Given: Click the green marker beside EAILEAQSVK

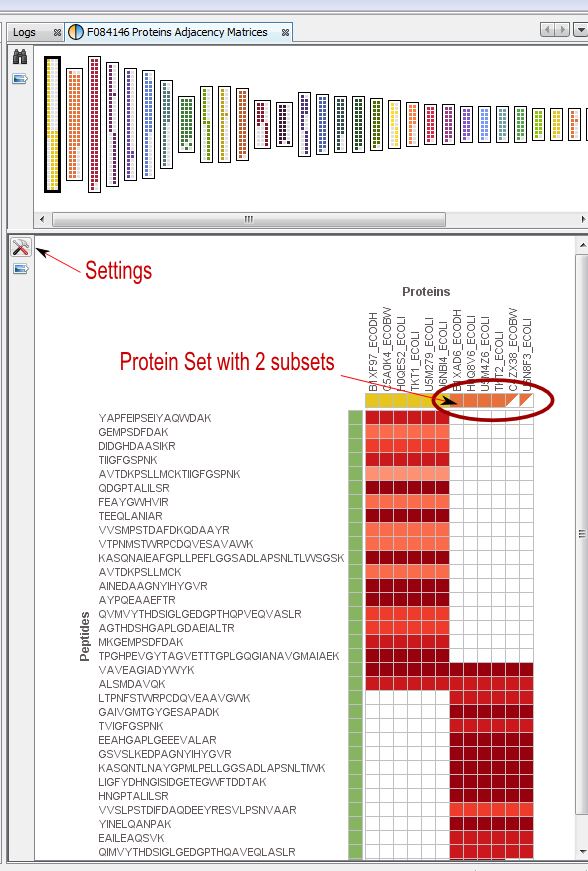Looking at the screenshot, I should [355, 838].
